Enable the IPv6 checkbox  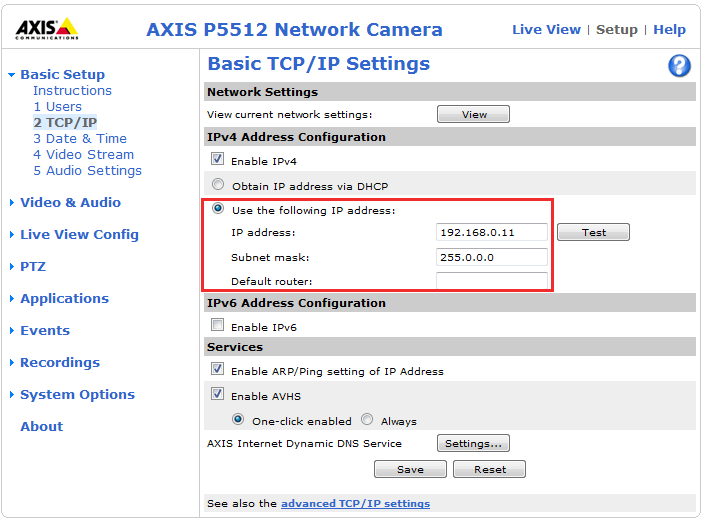pos(218,325)
